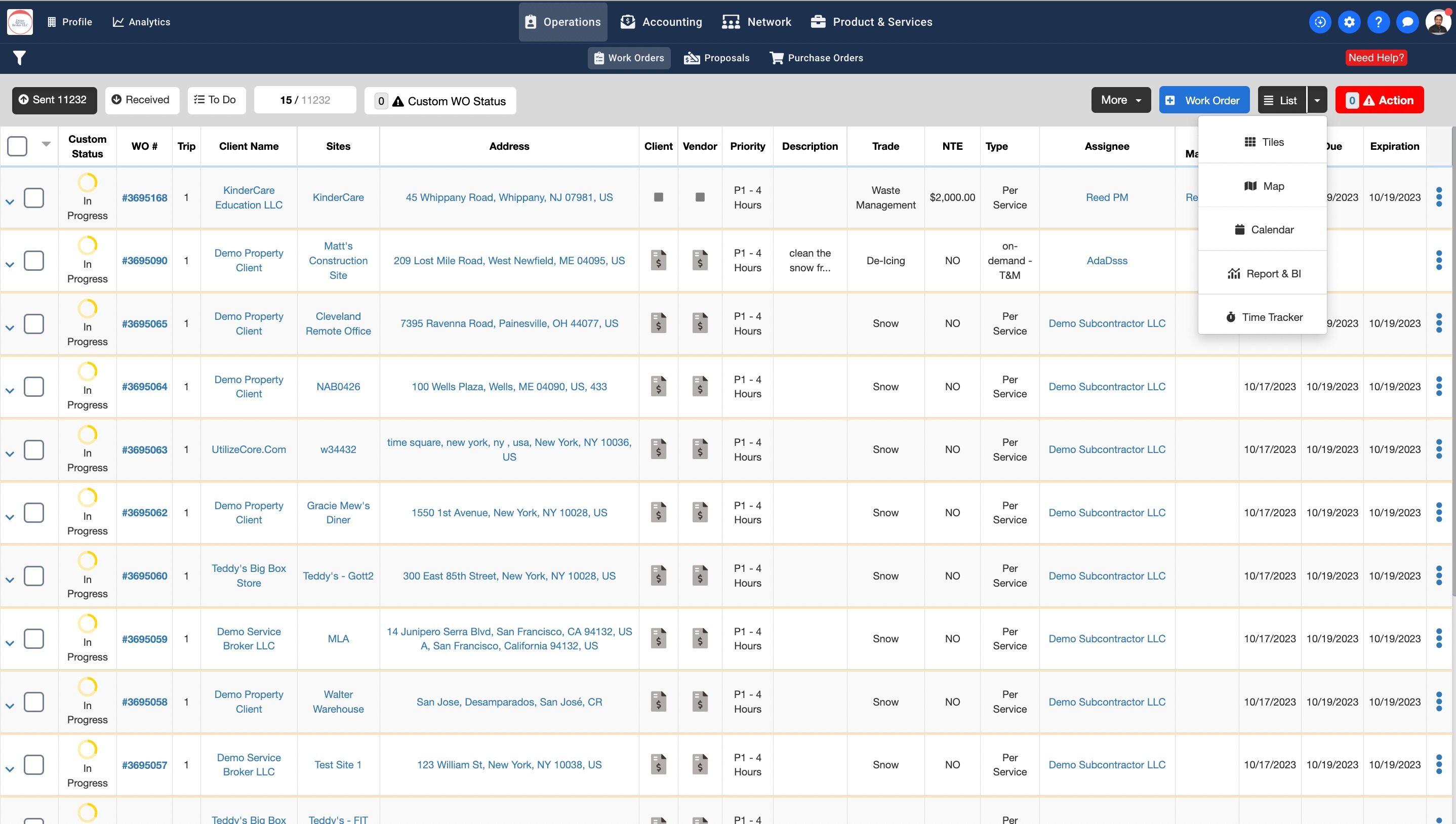Toggle the List view dropdown arrow

point(1317,100)
